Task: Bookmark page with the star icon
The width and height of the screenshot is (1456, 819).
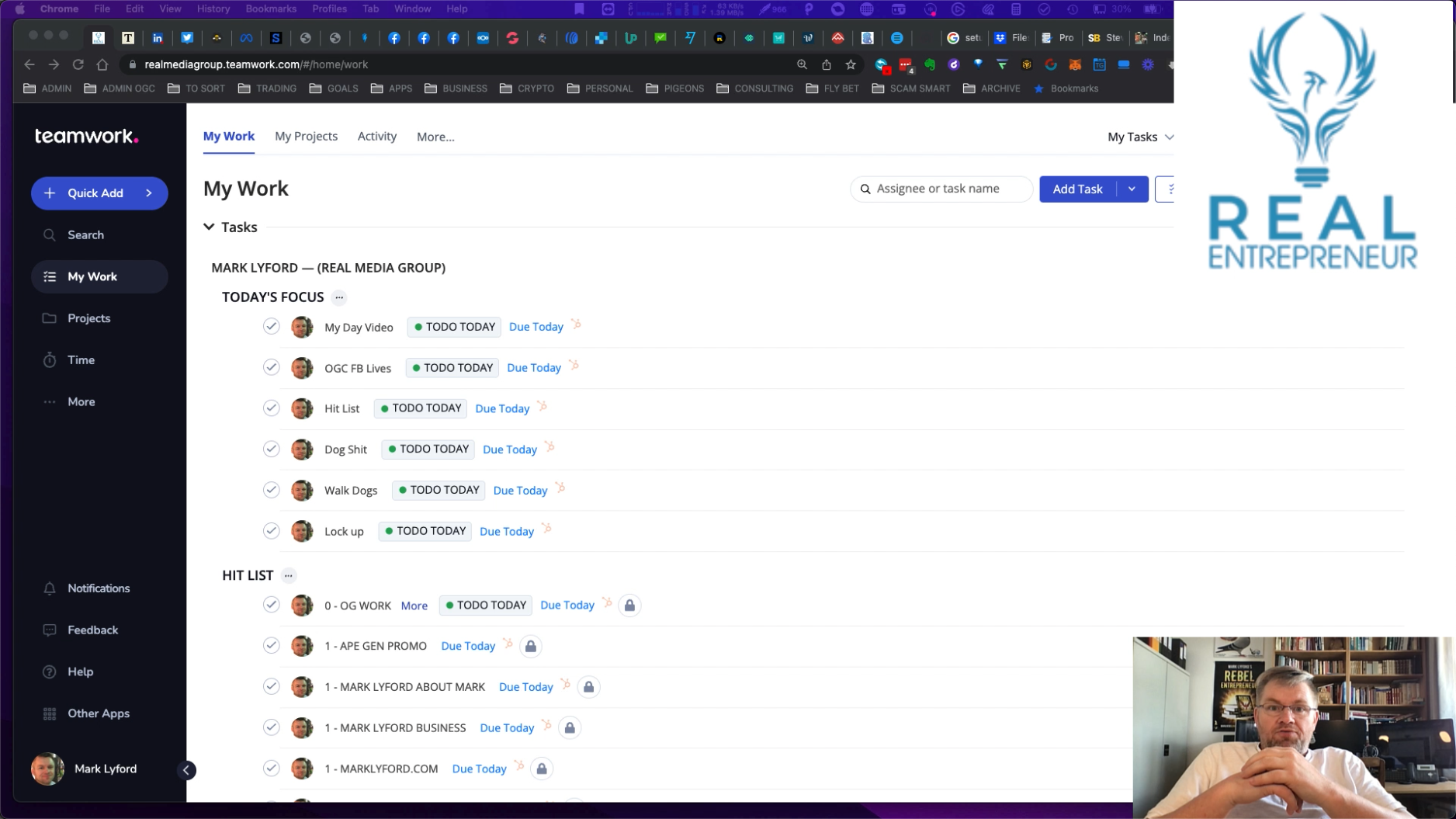Action: (x=851, y=64)
